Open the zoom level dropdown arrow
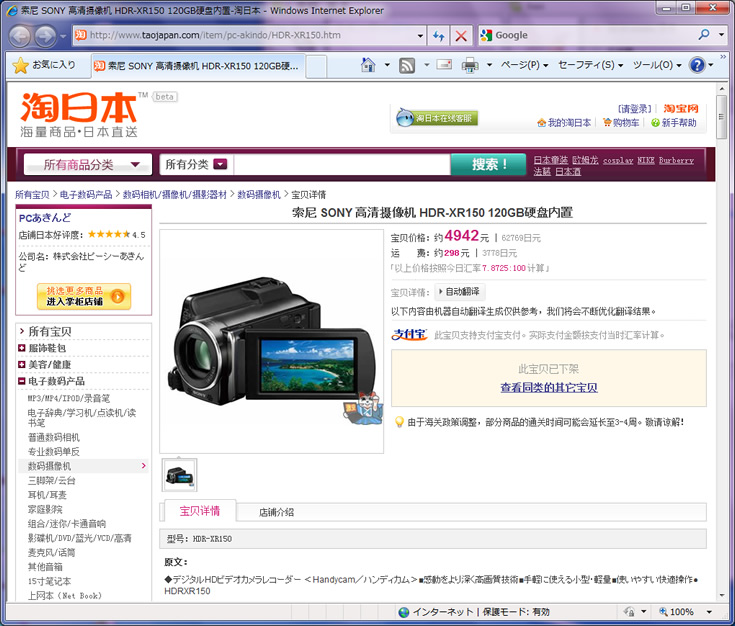This screenshot has width=735, height=626. (709, 611)
